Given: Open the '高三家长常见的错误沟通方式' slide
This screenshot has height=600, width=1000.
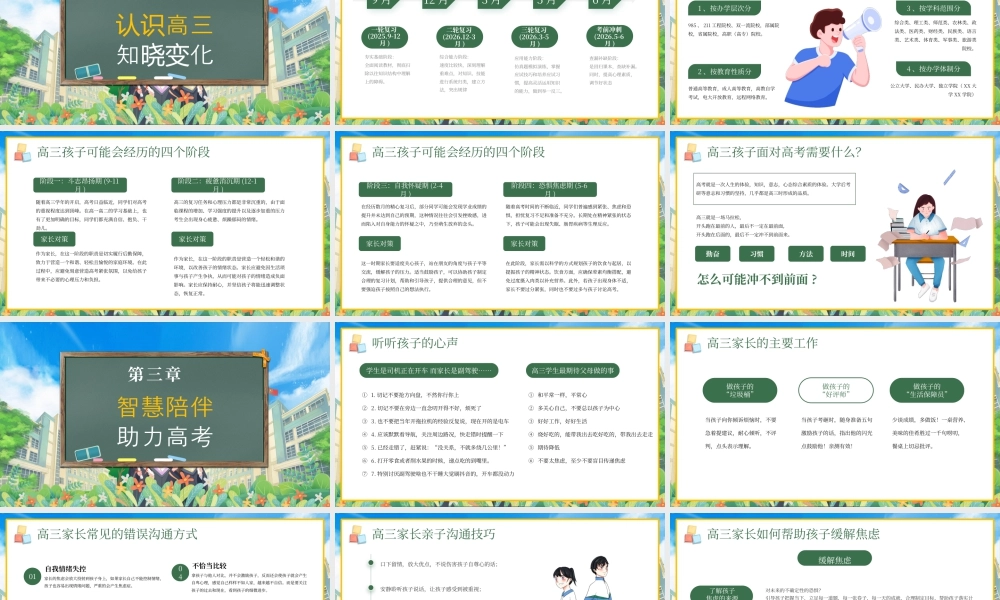Looking at the screenshot, I should (165, 557).
